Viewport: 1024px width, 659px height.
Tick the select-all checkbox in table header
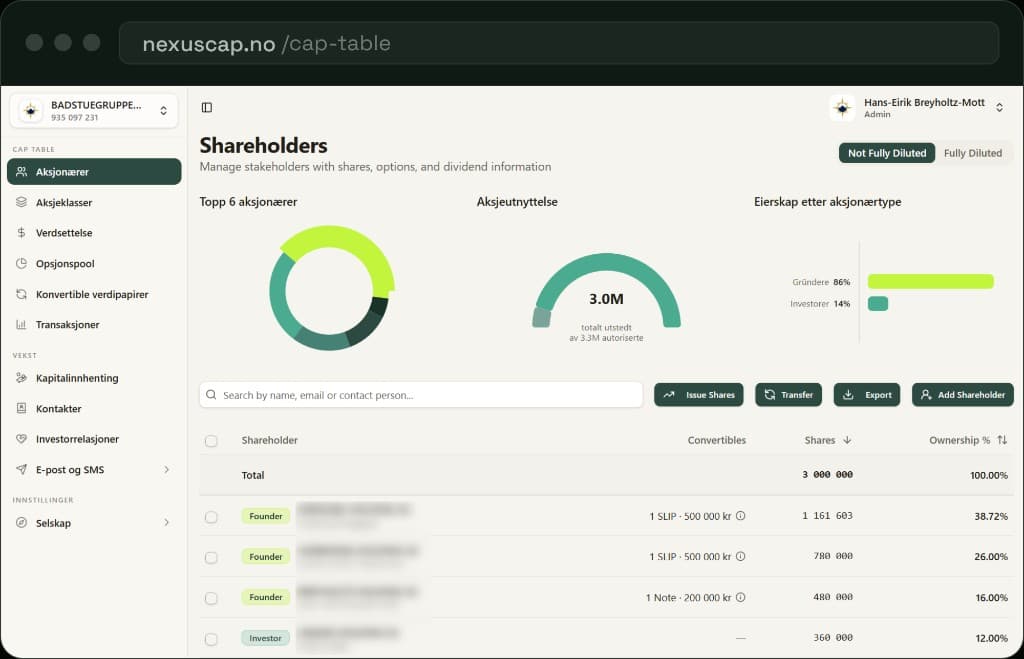point(211,441)
